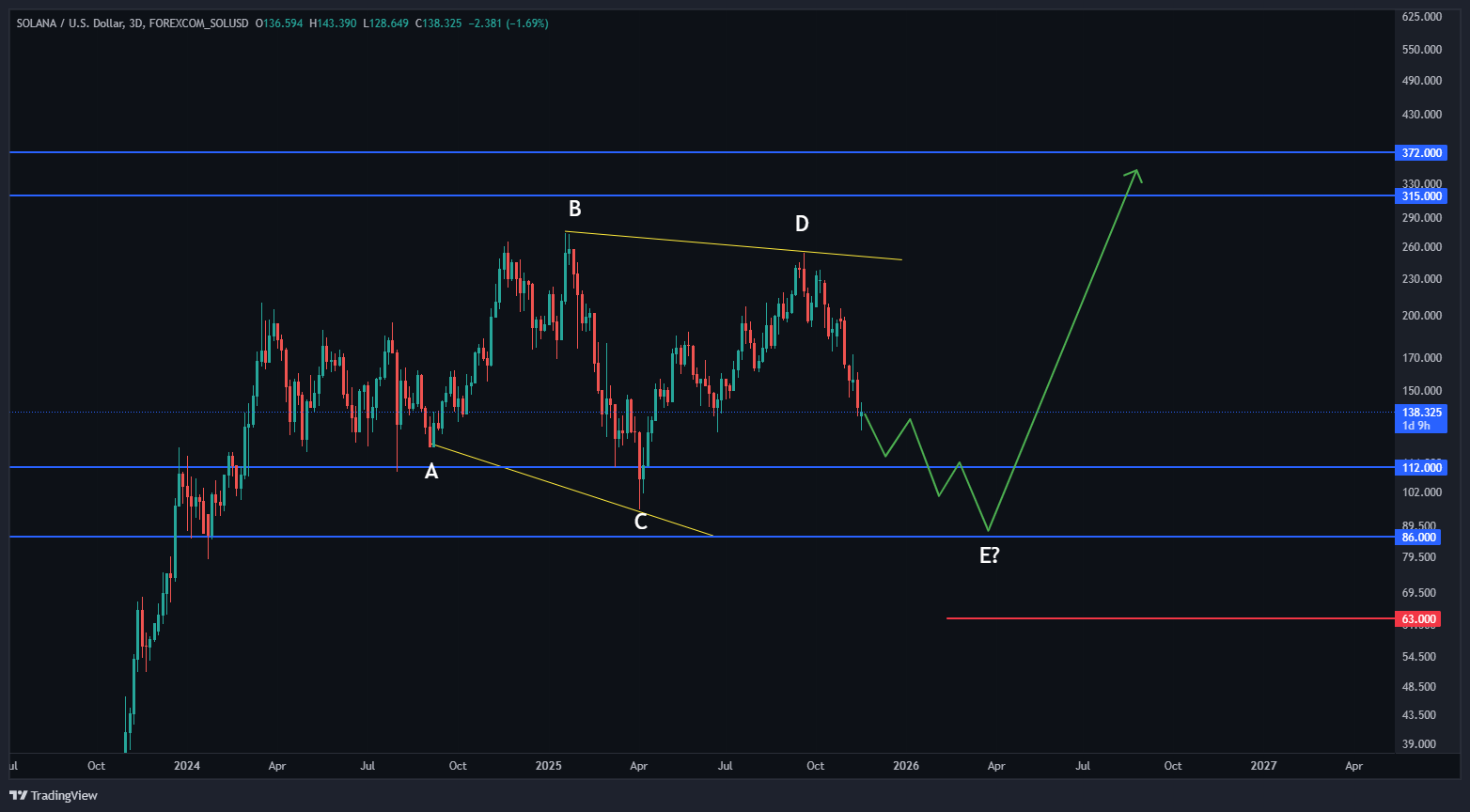The width and height of the screenshot is (1470, 812).
Task: Click the 112.000 support price label
Action: (1419, 467)
